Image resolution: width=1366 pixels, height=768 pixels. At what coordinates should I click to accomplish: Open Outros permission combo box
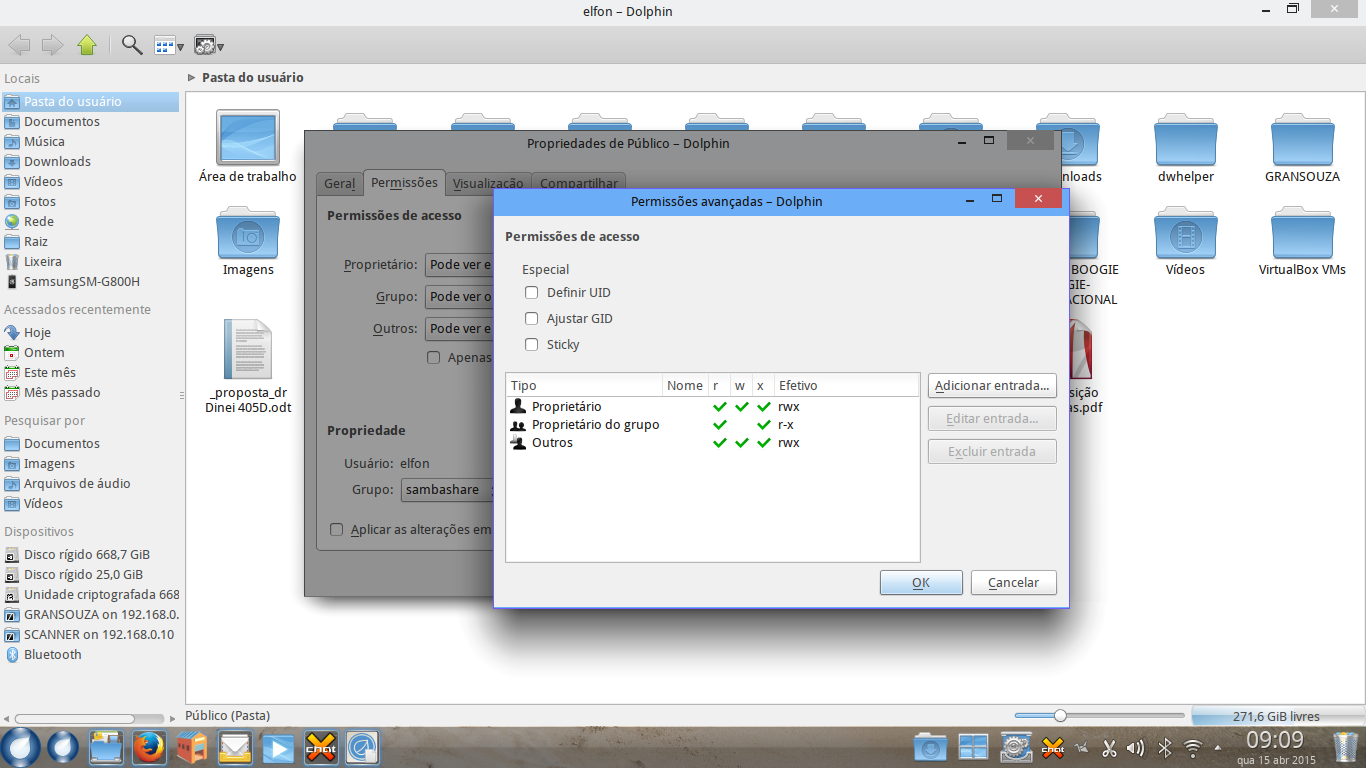[459, 328]
